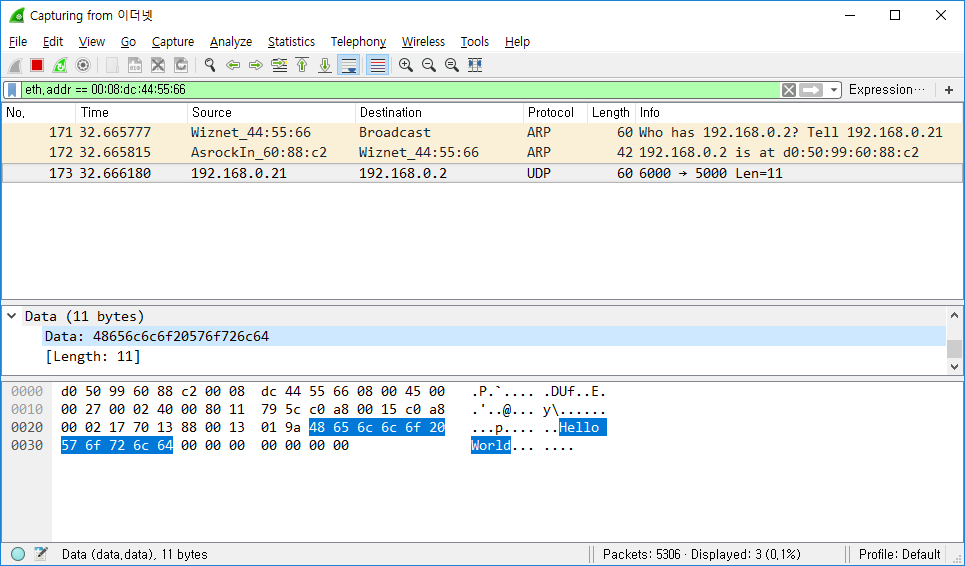965x566 pixels.
Task: Open the Go menu
Action: [128, 42]
